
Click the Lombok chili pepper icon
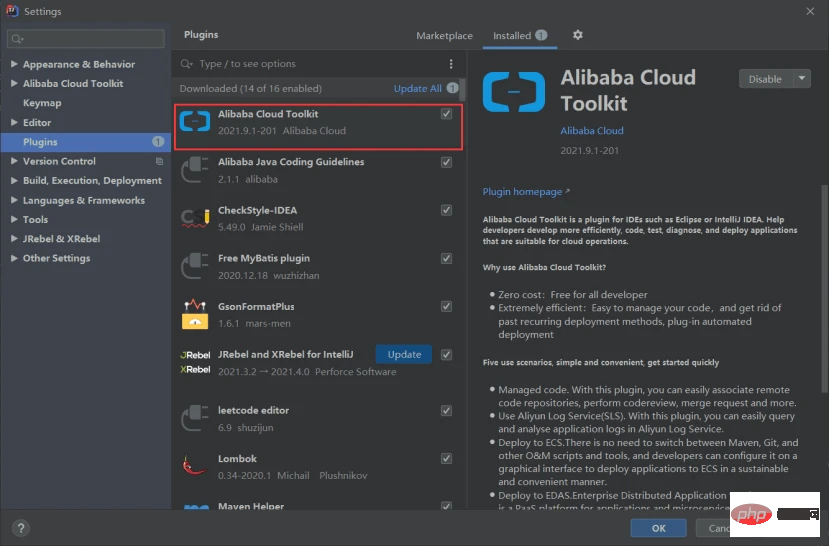pos(194,467)
